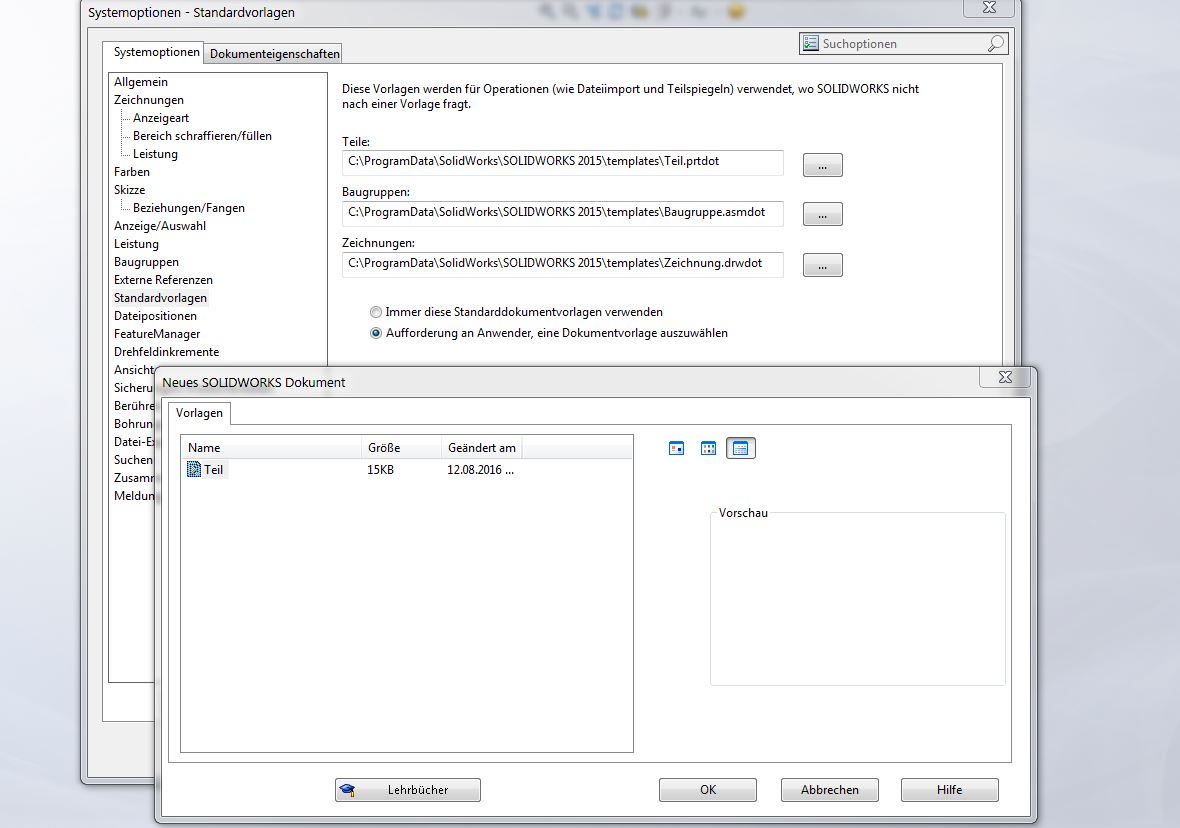Click in the Suchoptionen search box

(902, 44)
